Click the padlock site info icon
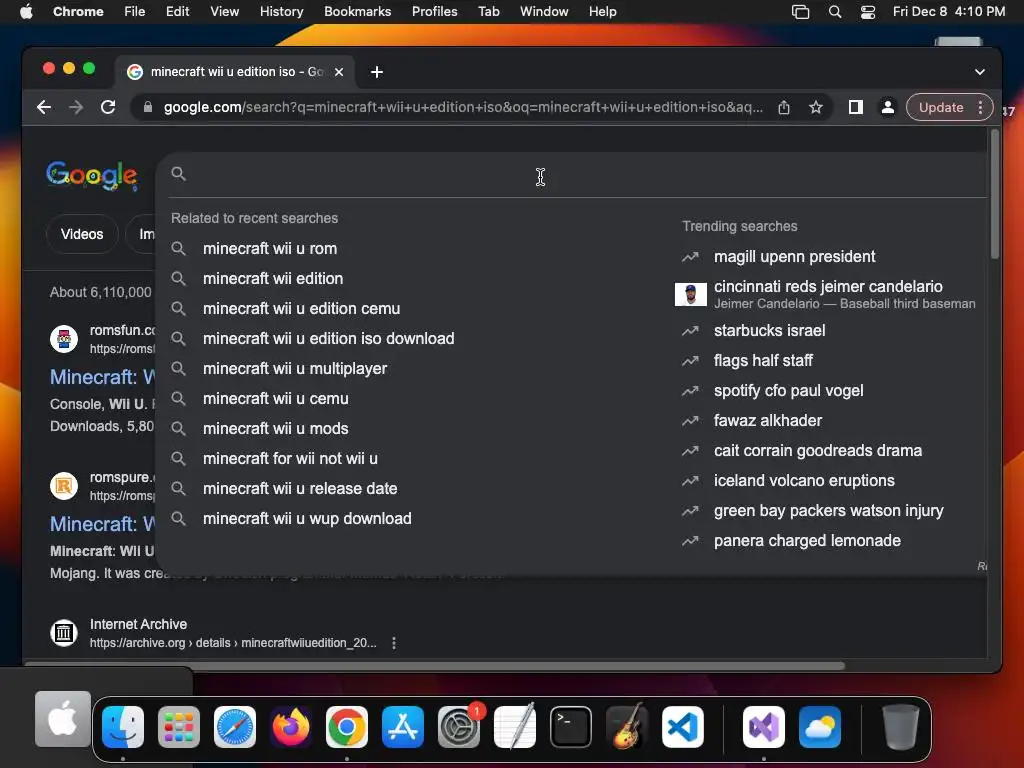This screenshot has height=768, width=1024. click(148, 107)
